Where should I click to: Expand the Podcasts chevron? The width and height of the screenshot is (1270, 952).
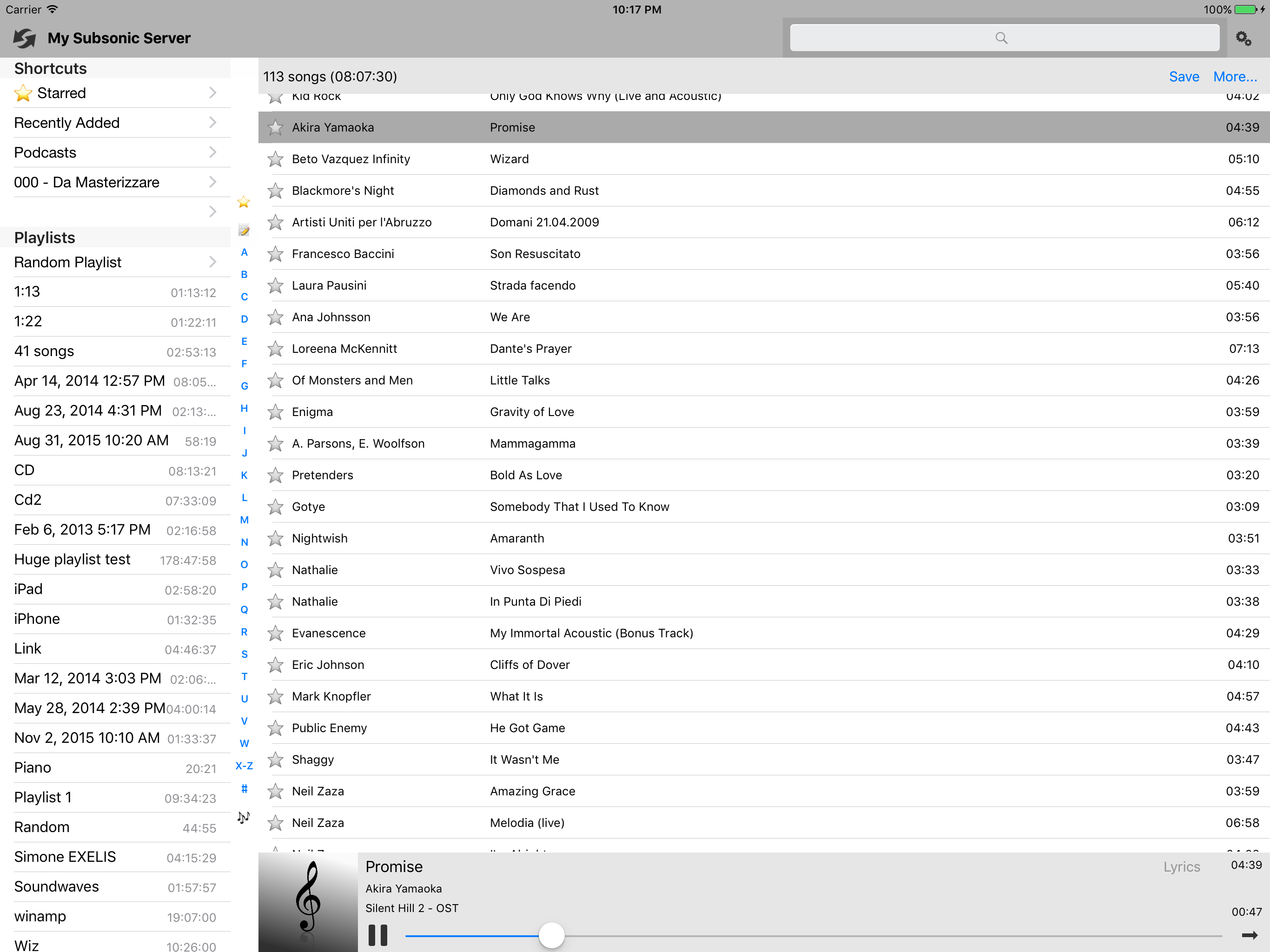(x=212, y=153)
